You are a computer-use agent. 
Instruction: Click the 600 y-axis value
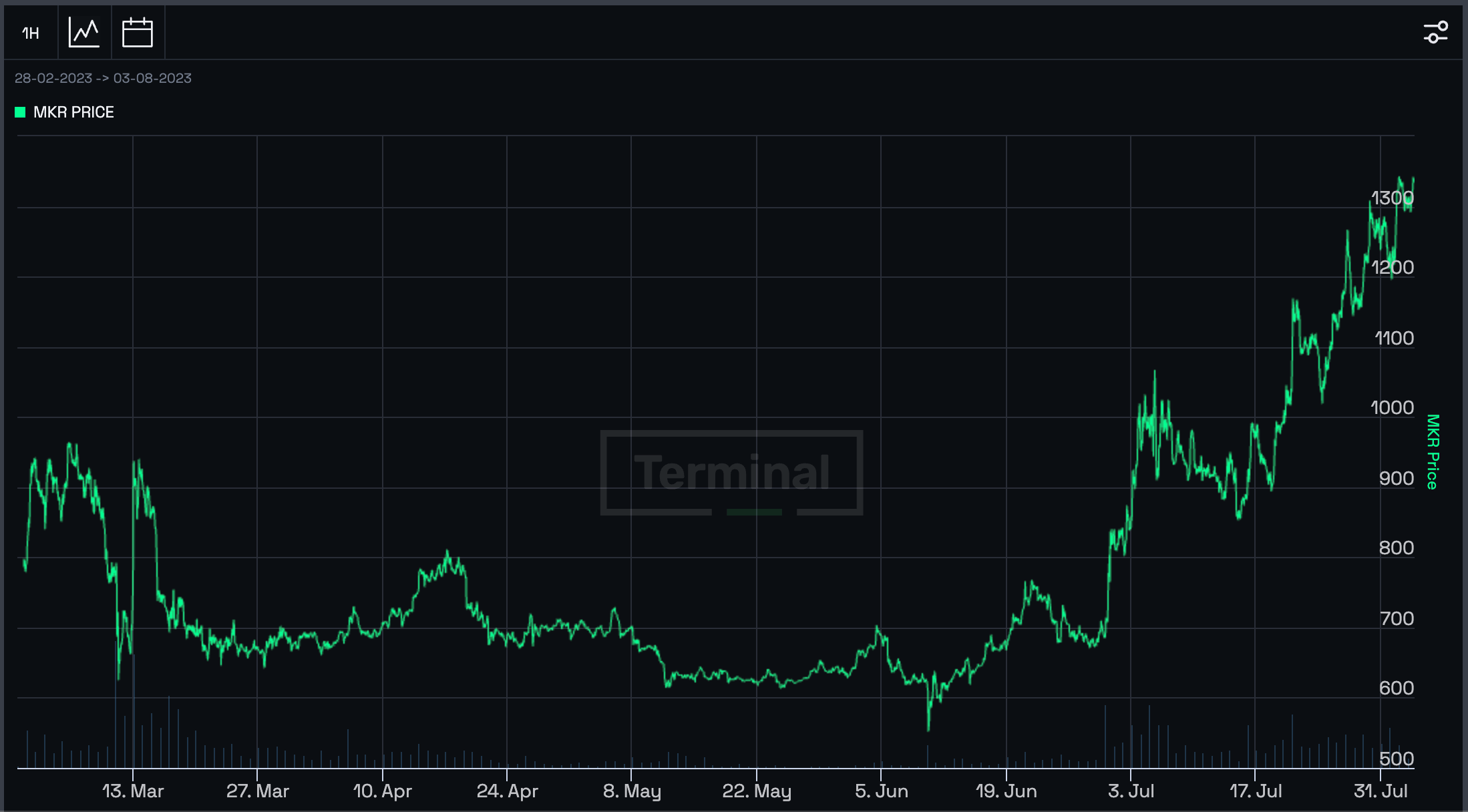click(x=1397, y=688)
